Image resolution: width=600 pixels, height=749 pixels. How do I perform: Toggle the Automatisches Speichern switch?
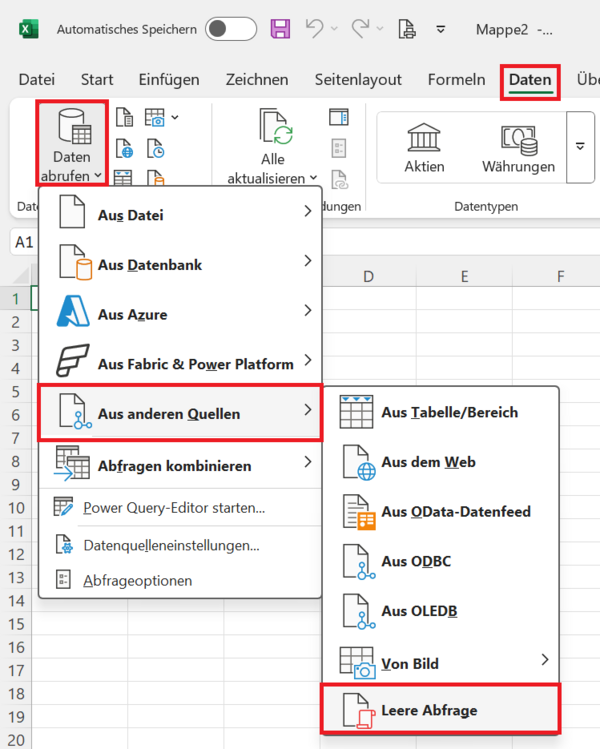231,29
